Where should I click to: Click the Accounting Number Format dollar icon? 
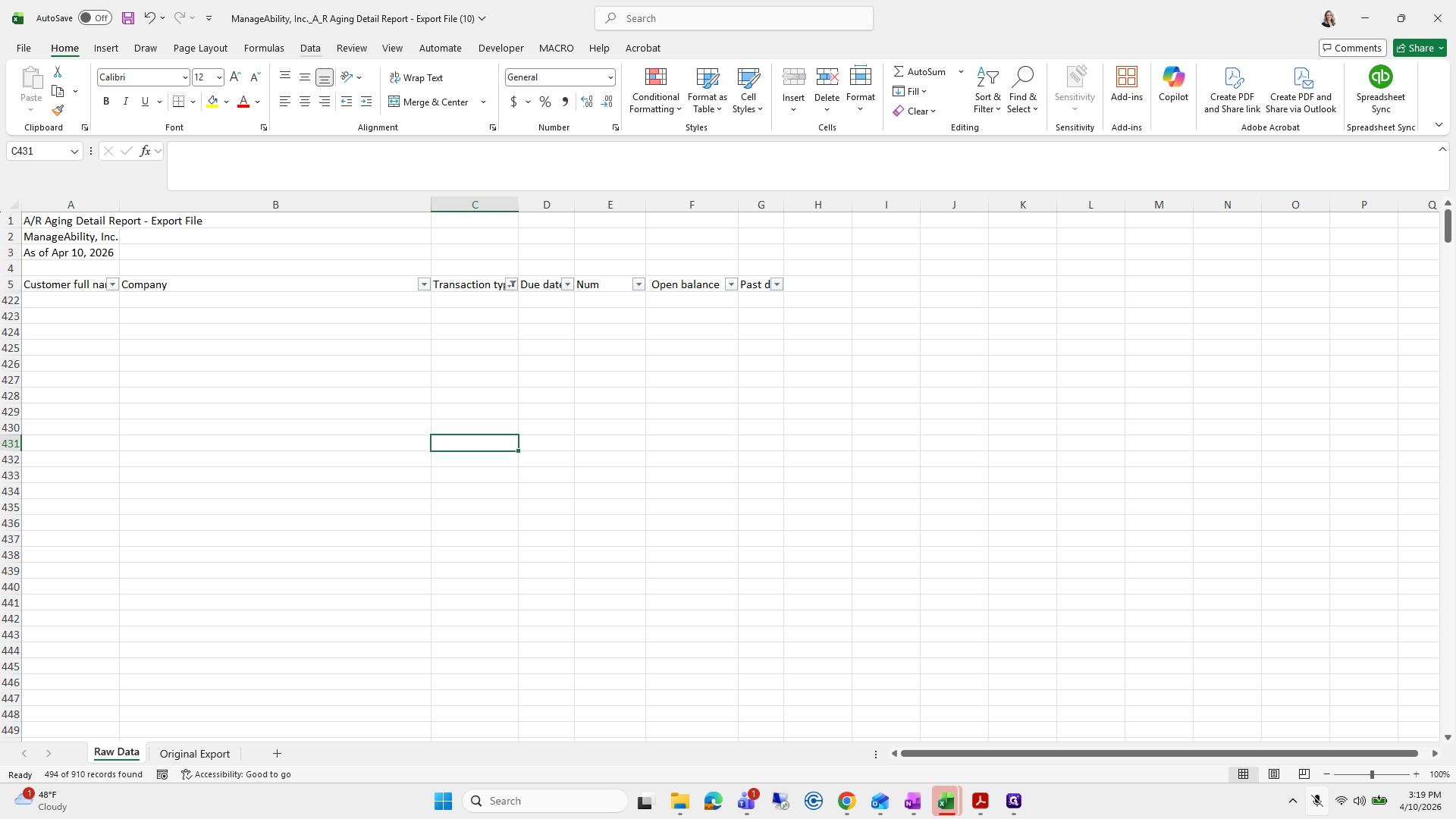(x=513, y=102)
